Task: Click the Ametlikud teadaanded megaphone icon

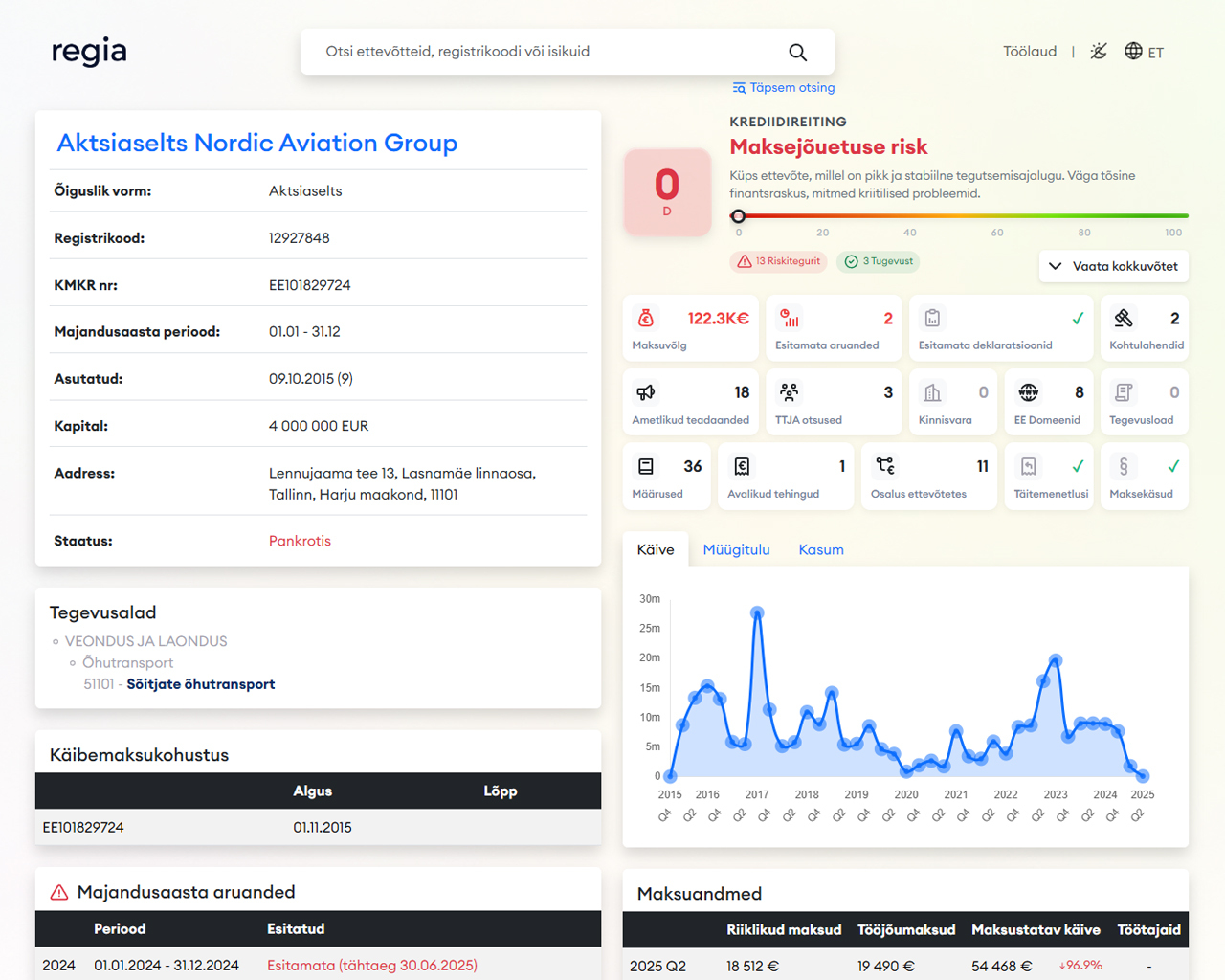Action: point(646,392)
